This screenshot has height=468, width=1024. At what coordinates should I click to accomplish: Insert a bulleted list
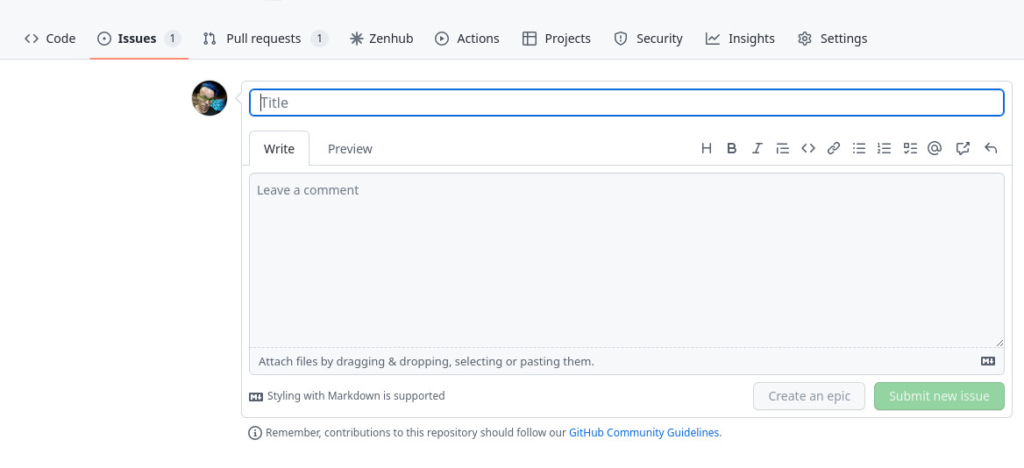pos(859,149)
